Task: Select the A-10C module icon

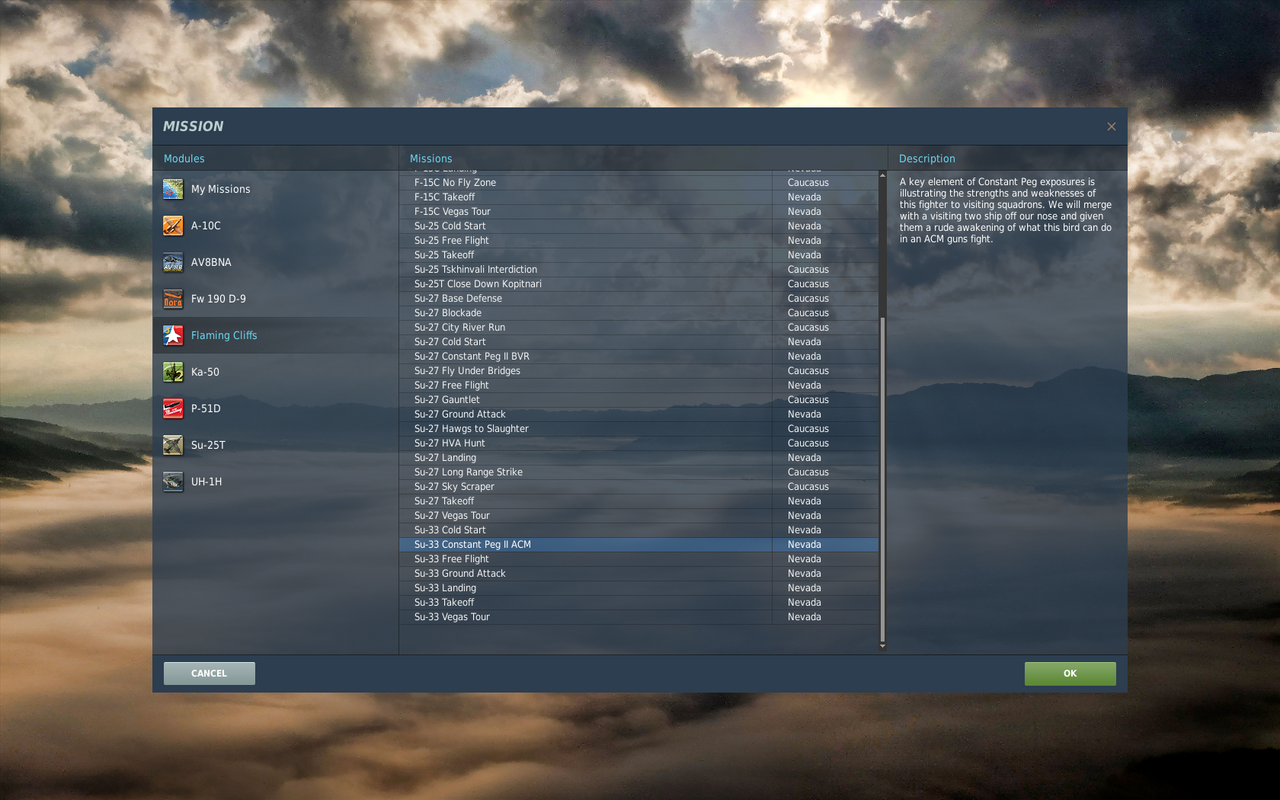Action: tap(172, 225)
